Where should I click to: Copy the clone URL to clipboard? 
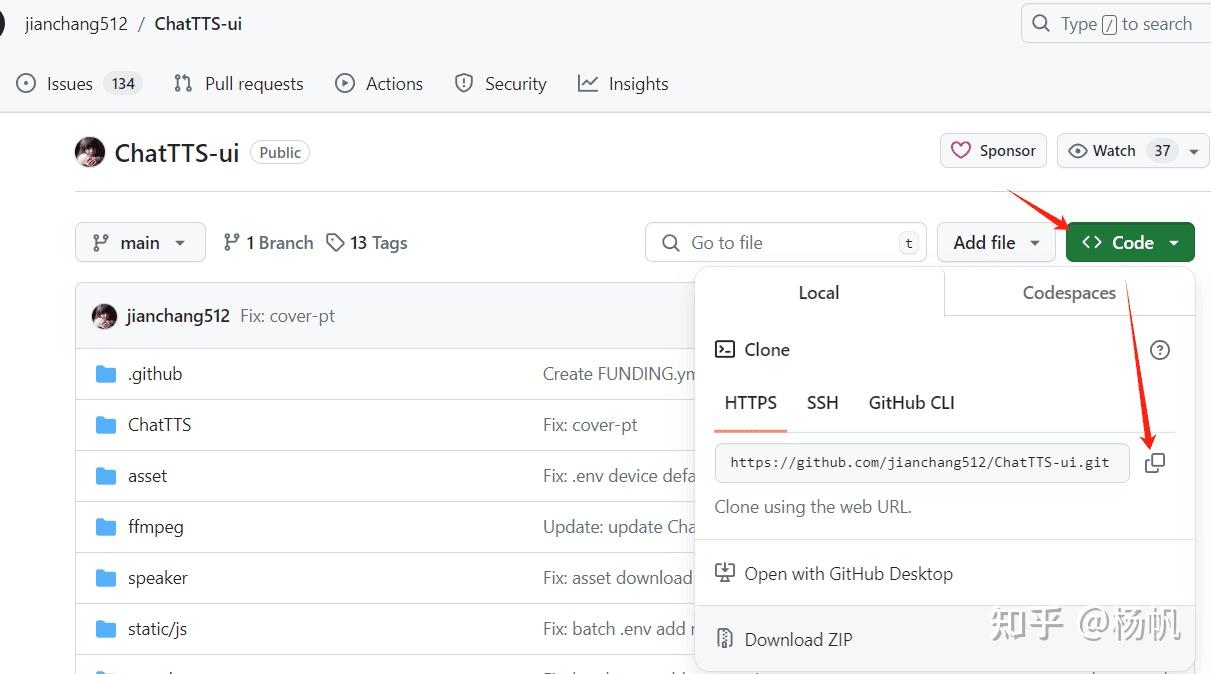pyautogui.click(x=1154, y=463)
